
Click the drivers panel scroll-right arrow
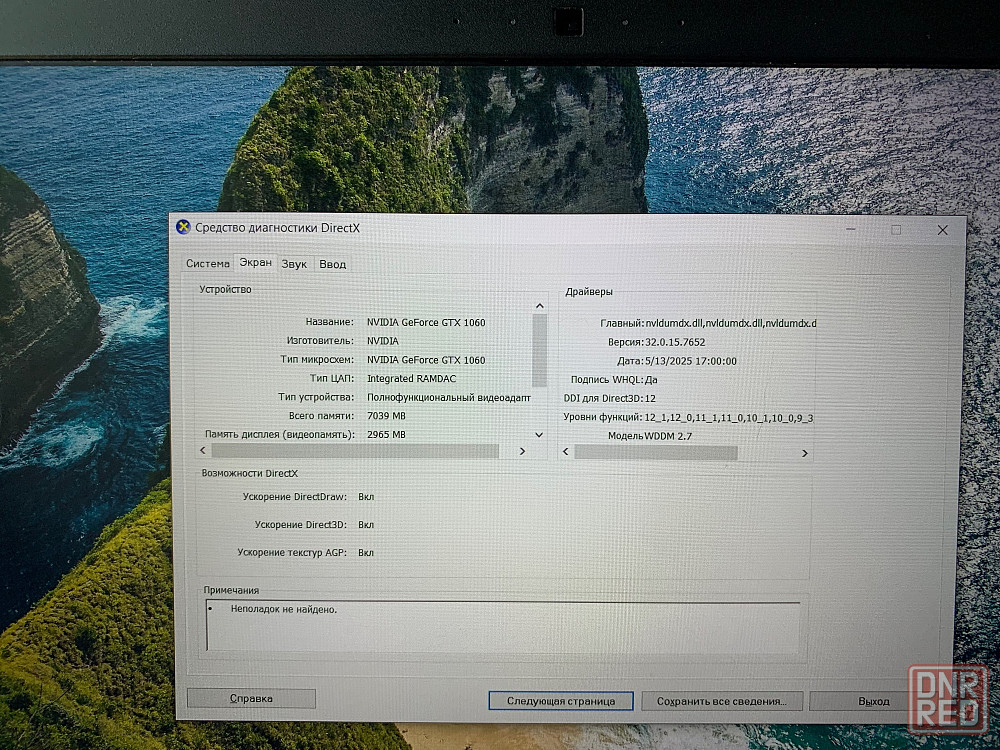(x=805, y=453)
